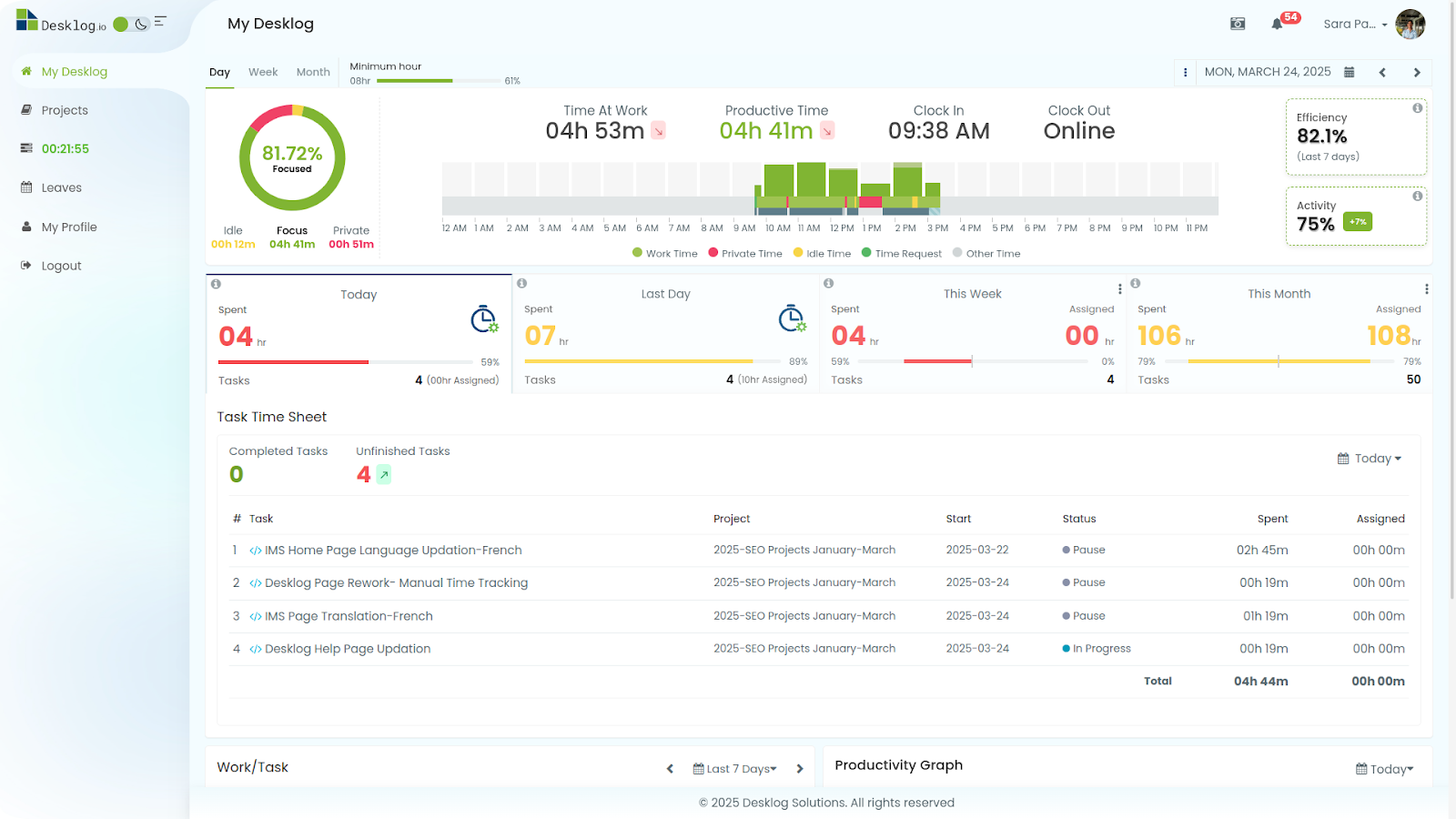Image resolution: width=1456 pixels, height=819 pixels.
Task: Click the 81.72% Focused donut chart
Action: 292,158
